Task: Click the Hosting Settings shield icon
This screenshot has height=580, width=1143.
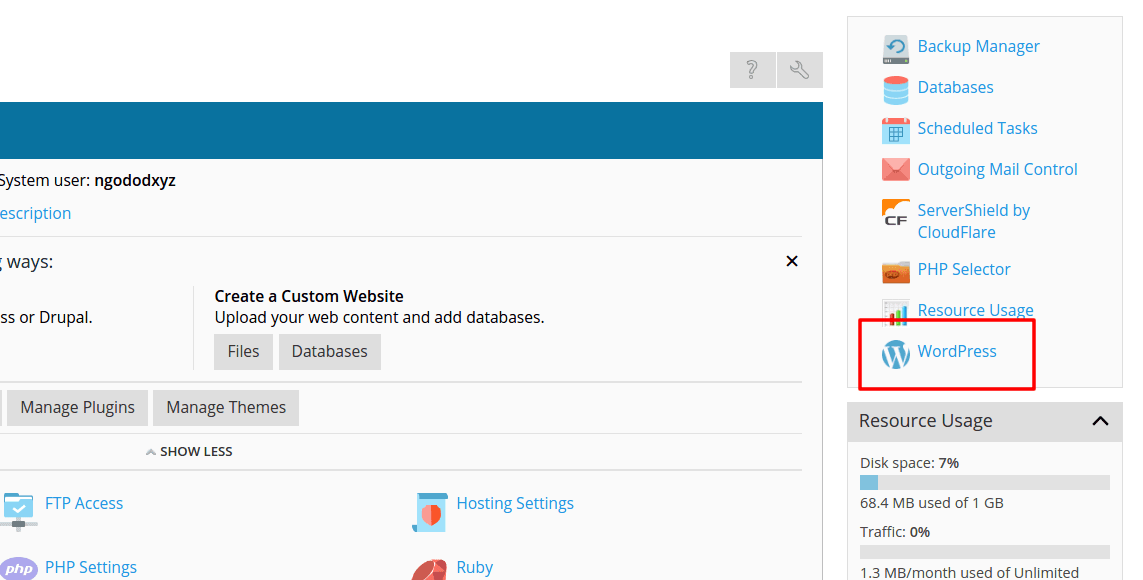Action: tap(429, 512)
